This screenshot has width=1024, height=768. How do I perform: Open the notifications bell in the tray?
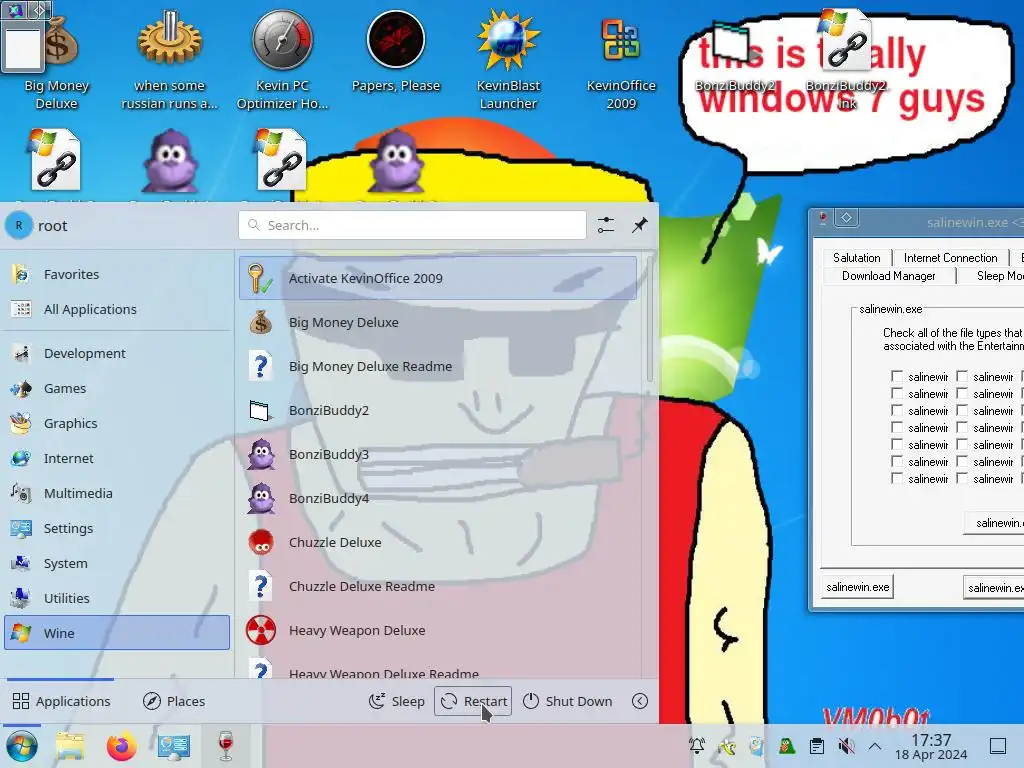tap(697, 746)
